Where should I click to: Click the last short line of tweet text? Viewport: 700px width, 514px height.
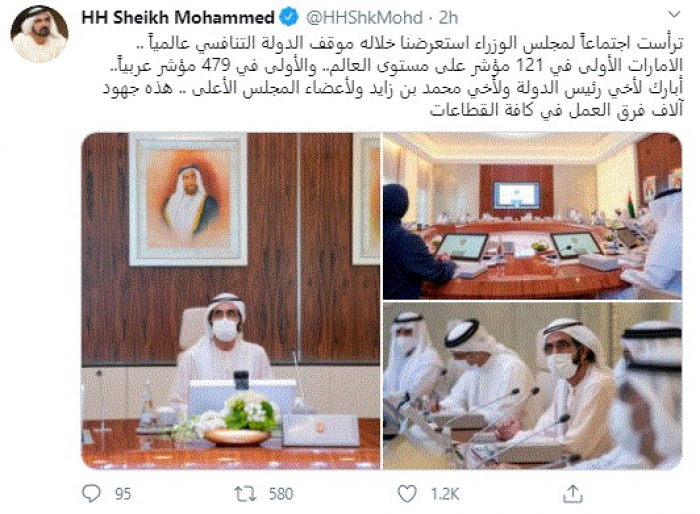click(x=556, y=110)
